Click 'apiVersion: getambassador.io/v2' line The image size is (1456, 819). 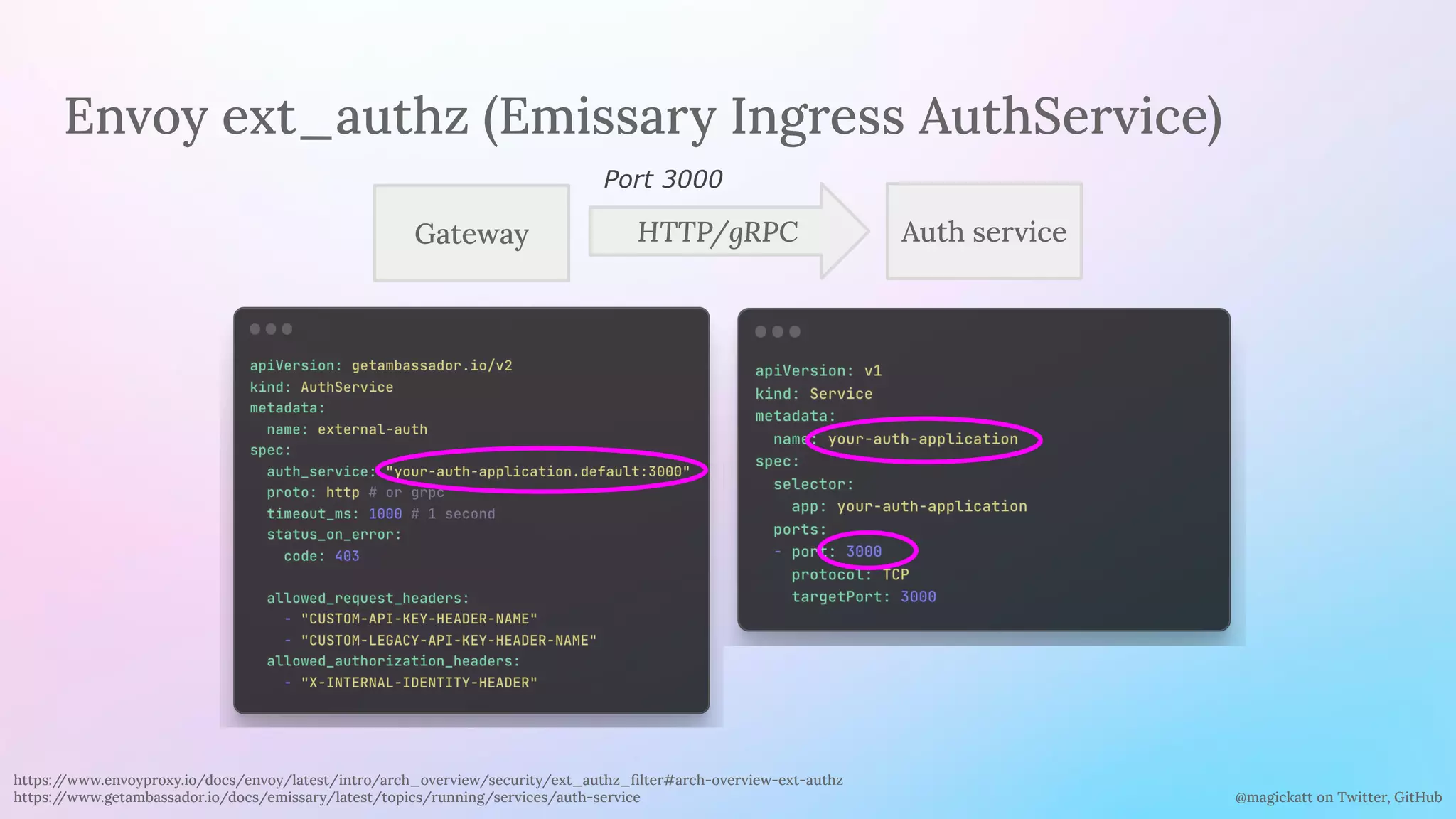point(381,365)
